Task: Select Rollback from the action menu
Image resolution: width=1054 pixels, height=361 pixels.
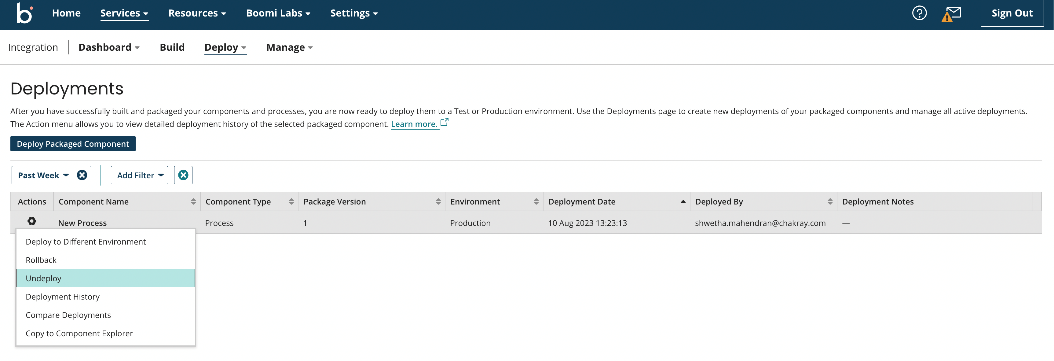Action: tap(106, 260)
